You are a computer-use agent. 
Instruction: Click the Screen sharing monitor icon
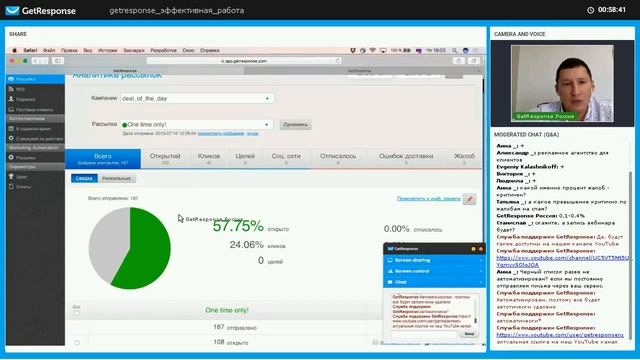(390, 260)
